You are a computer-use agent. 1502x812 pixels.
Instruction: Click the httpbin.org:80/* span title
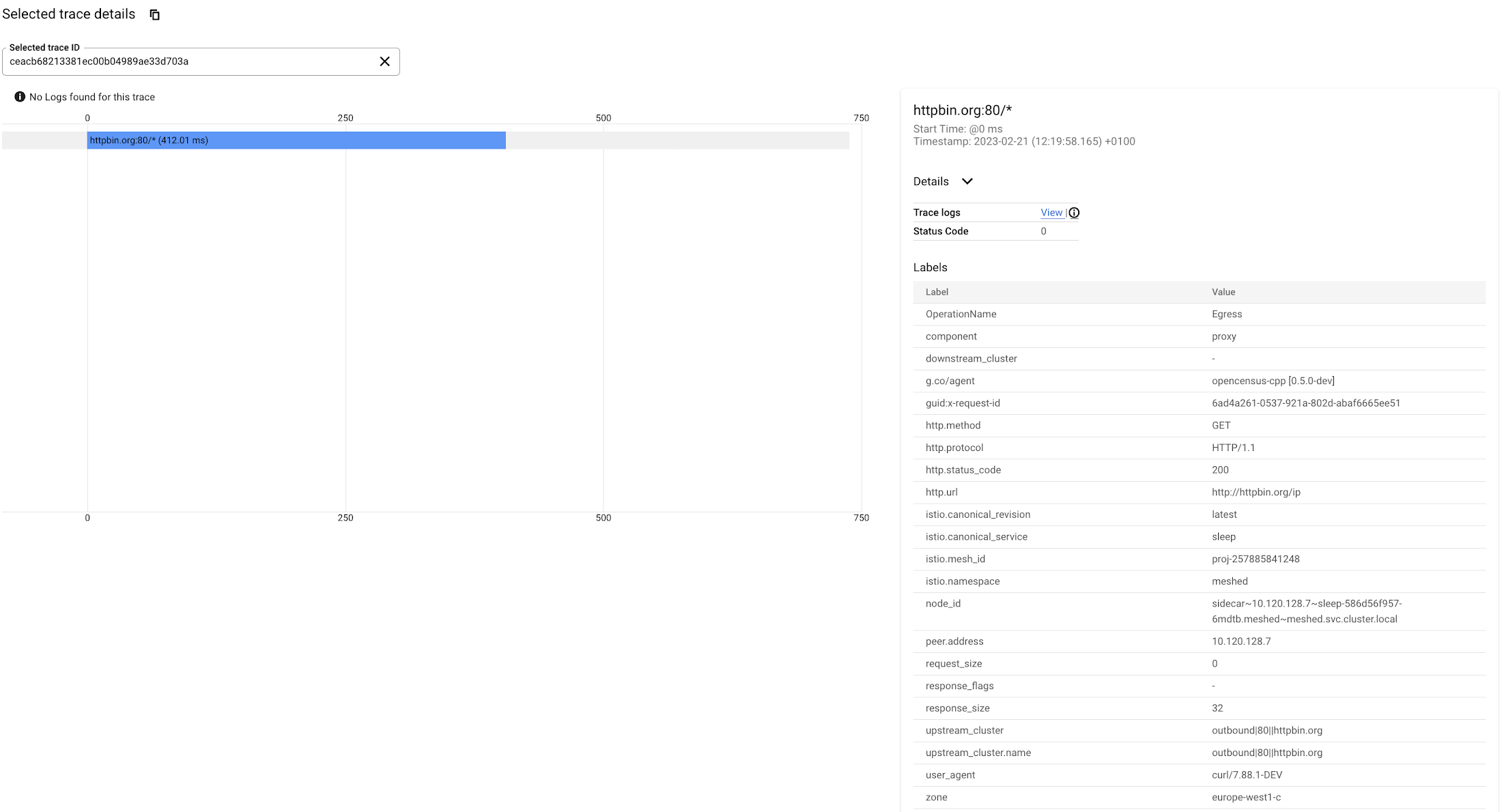pos(963,111)
